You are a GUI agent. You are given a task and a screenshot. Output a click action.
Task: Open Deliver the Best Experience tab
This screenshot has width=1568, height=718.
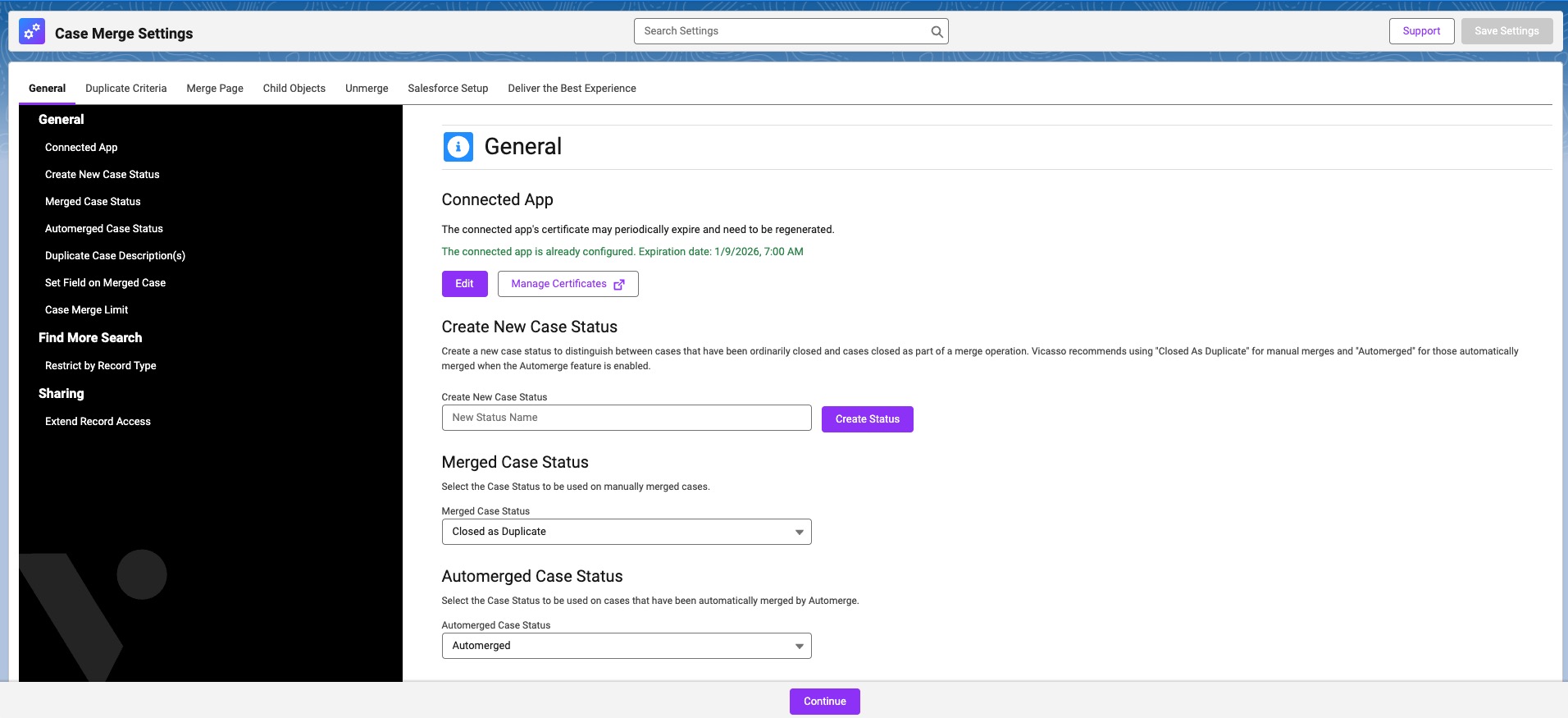pyautogui.click(x=572, y=89)
